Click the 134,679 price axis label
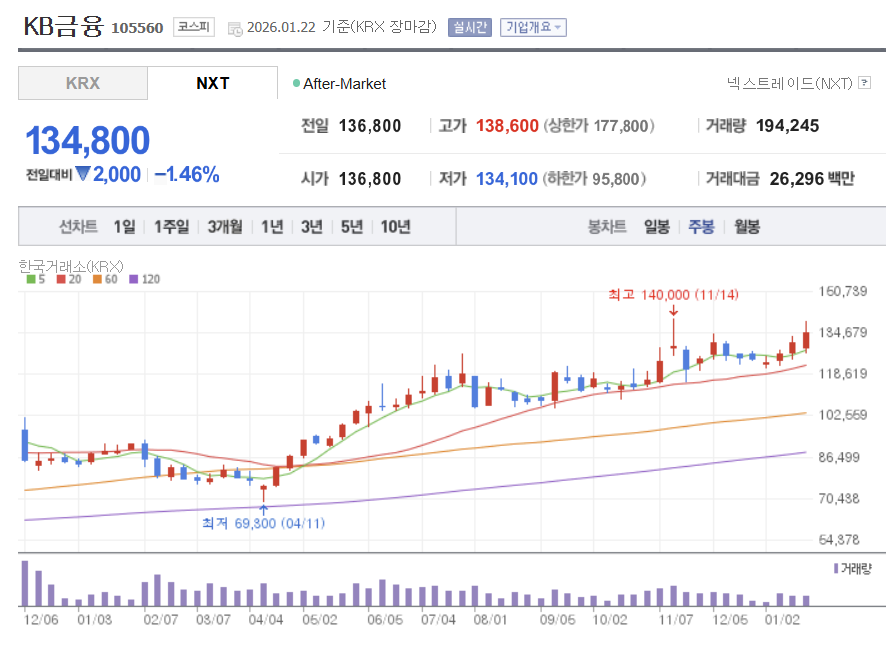Screen dimensions: 886x646 [x=842, y=332]
